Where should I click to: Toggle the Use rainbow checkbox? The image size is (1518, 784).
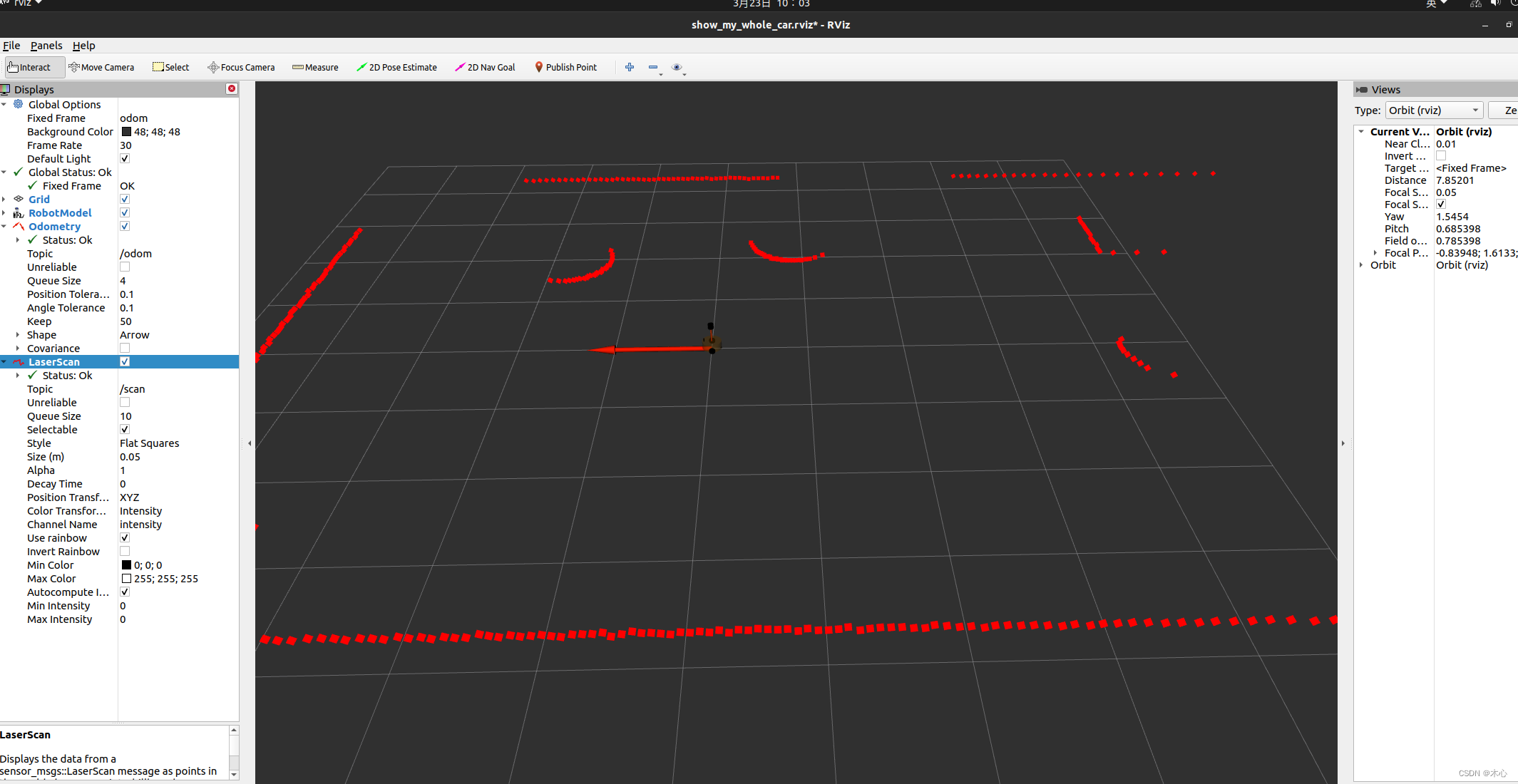(x=125, y=538)
